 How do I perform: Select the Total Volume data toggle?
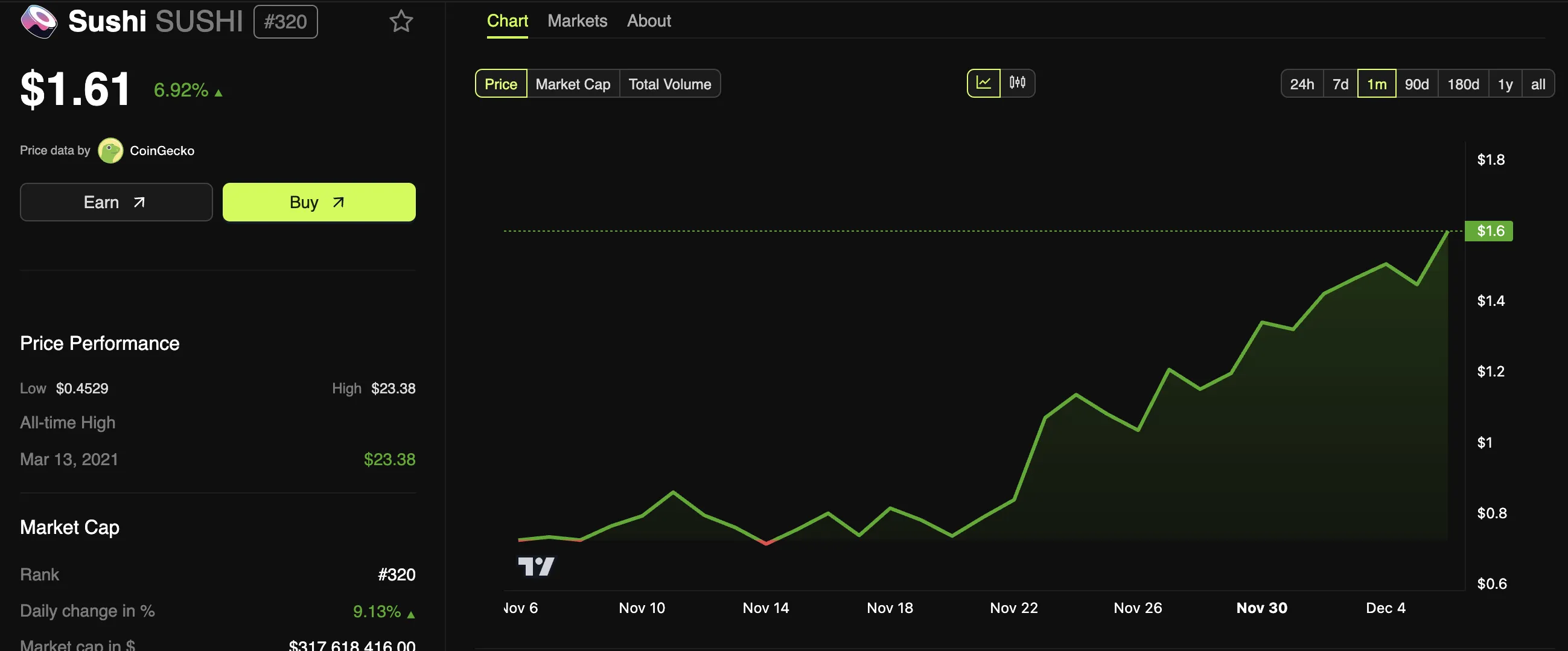(x=669, y=84)
